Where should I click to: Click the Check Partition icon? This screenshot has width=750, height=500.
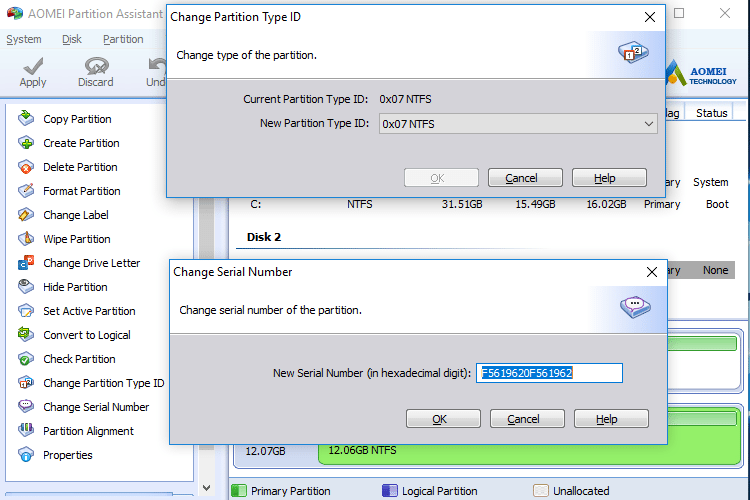(x=26, y=358)
